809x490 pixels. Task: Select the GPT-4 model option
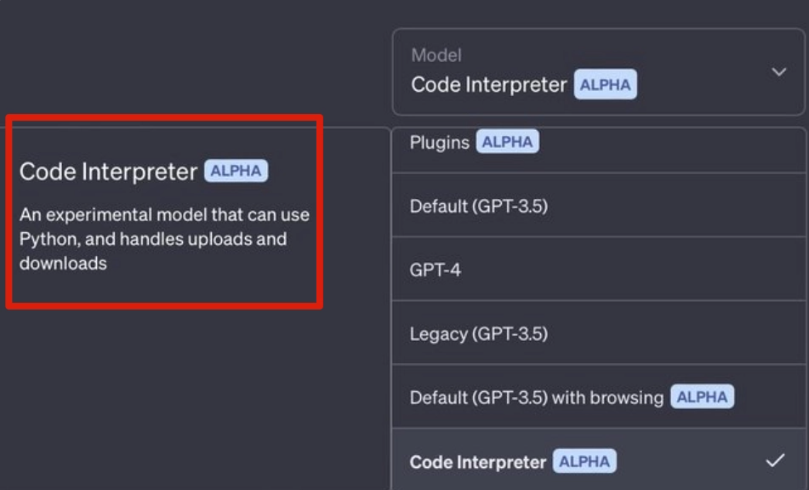(x=435, y=270)
